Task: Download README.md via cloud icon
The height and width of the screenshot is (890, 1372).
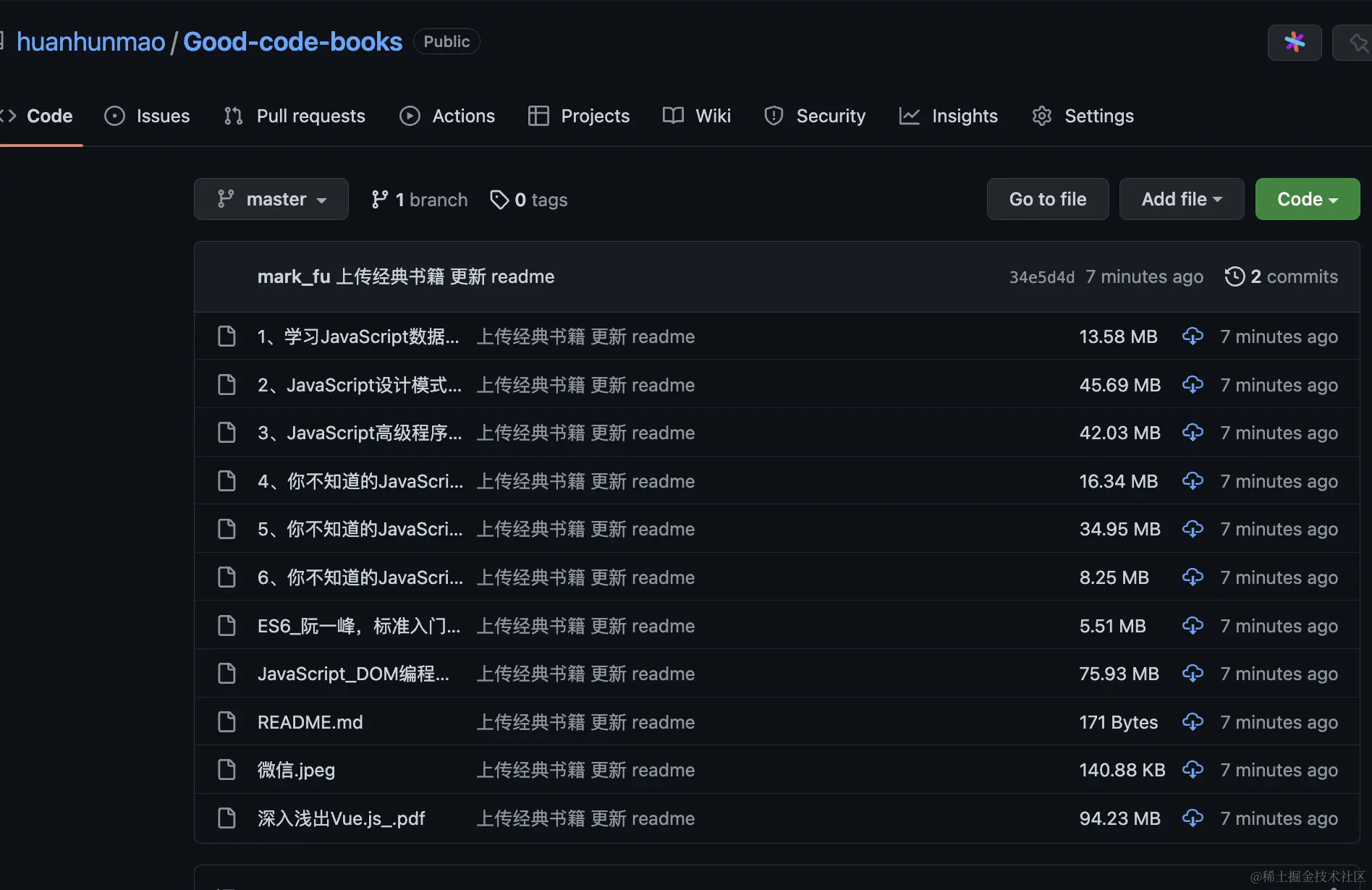Action: click(1193, 721)
